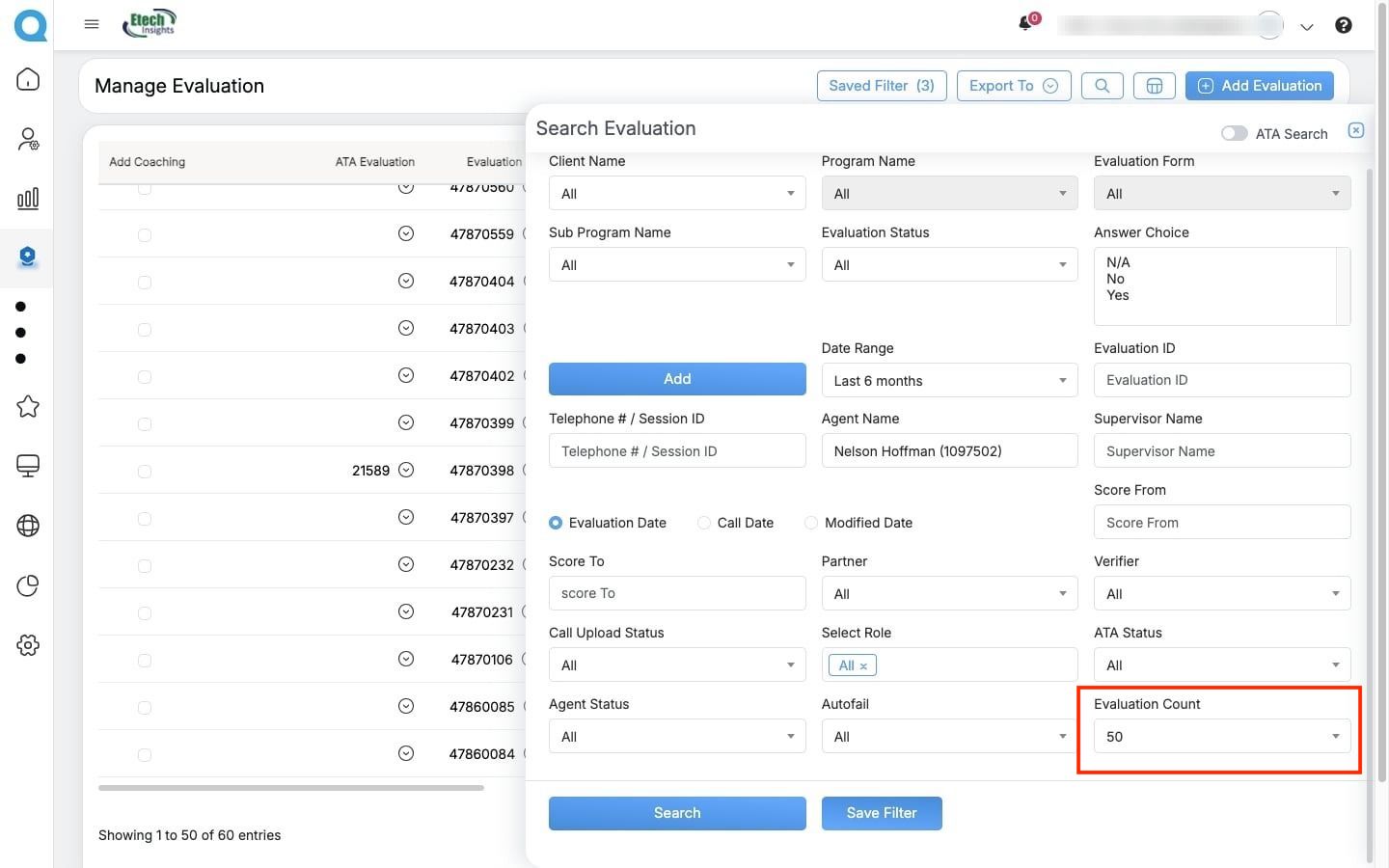Check the box for evaluation 47870559

145,234
